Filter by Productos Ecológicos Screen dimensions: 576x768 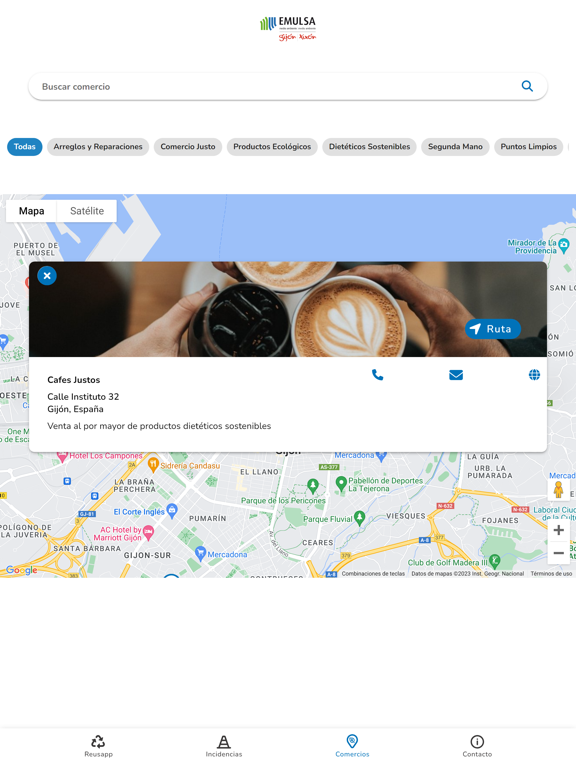point(272,146)
